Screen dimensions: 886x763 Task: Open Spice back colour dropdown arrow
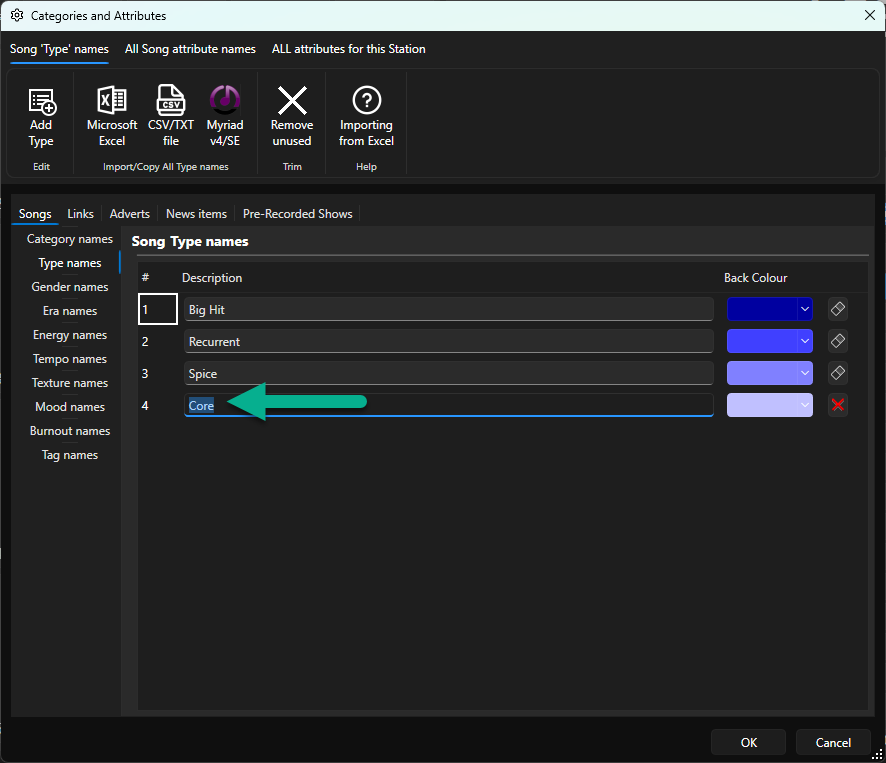click(805, 373)
